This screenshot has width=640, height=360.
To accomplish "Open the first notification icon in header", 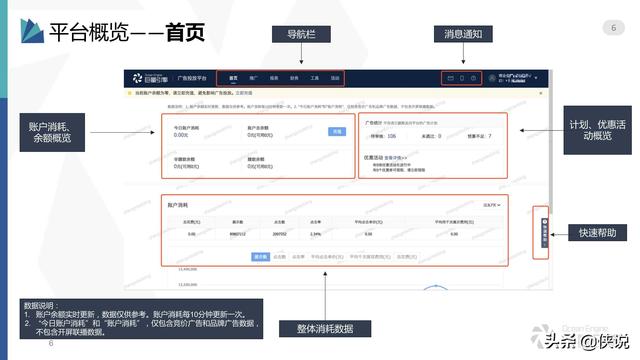I will click(x=451, y=78).
